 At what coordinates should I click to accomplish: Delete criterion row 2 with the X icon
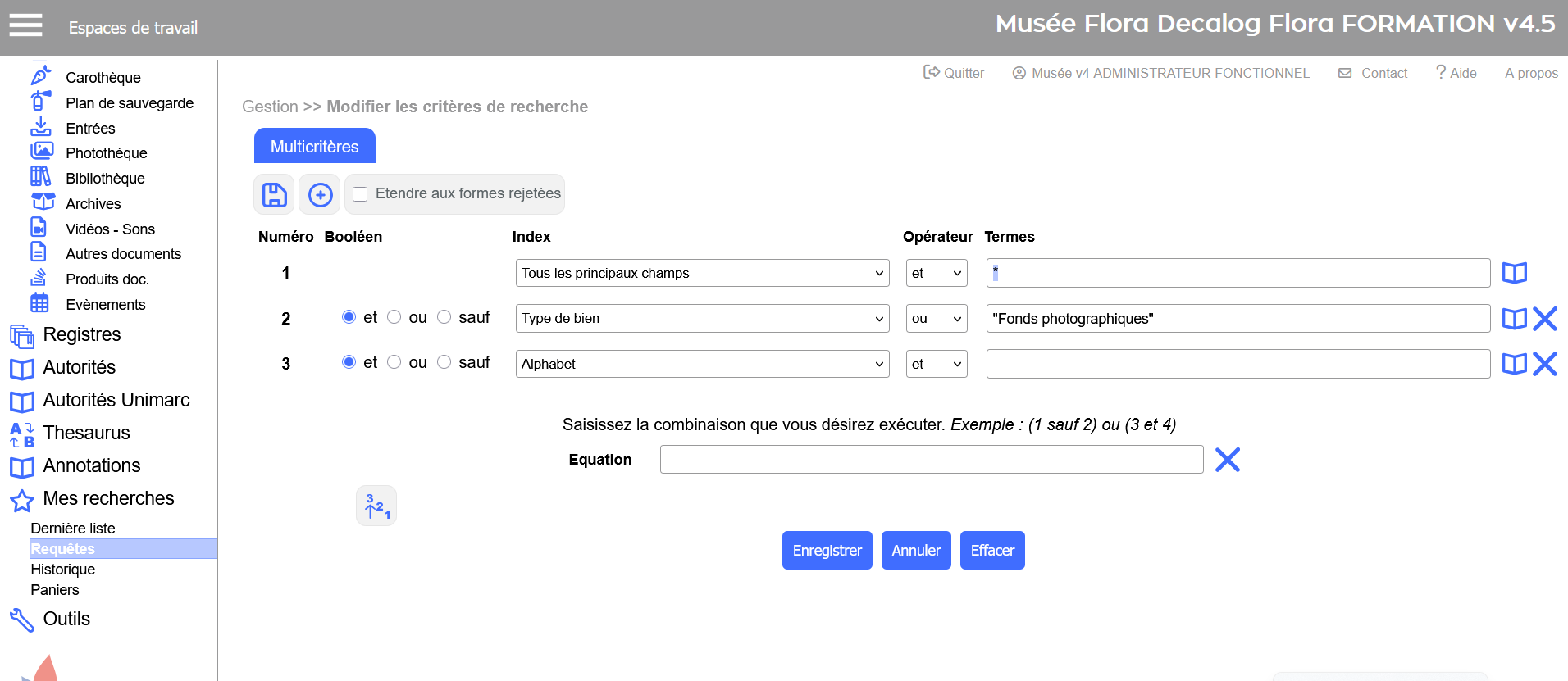(x=1545, y=319)
